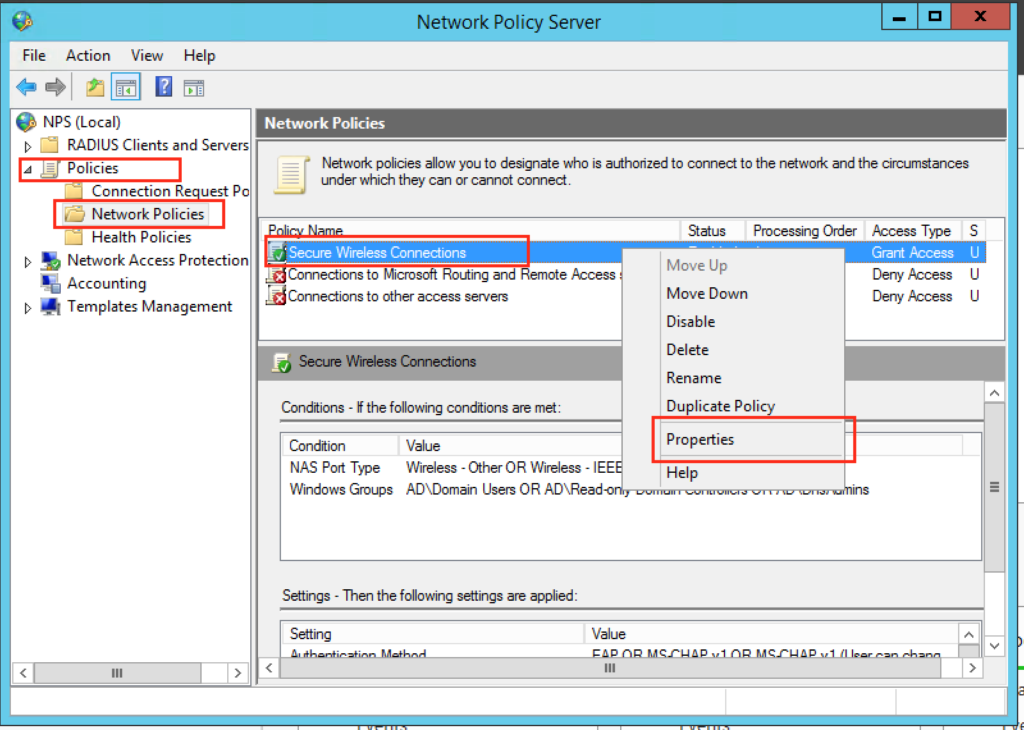1024x730 pixels.
Task: Click the Back navigation arrow
Action: tap(26, 85)
